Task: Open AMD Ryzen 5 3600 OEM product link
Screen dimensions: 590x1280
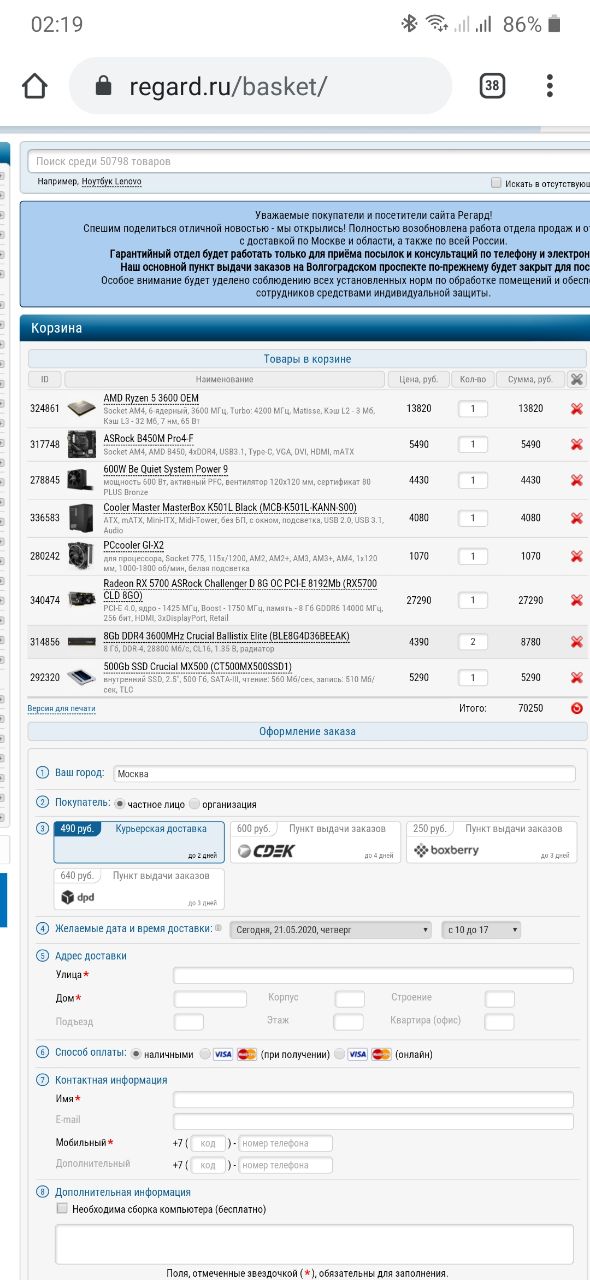Action: 151,398
